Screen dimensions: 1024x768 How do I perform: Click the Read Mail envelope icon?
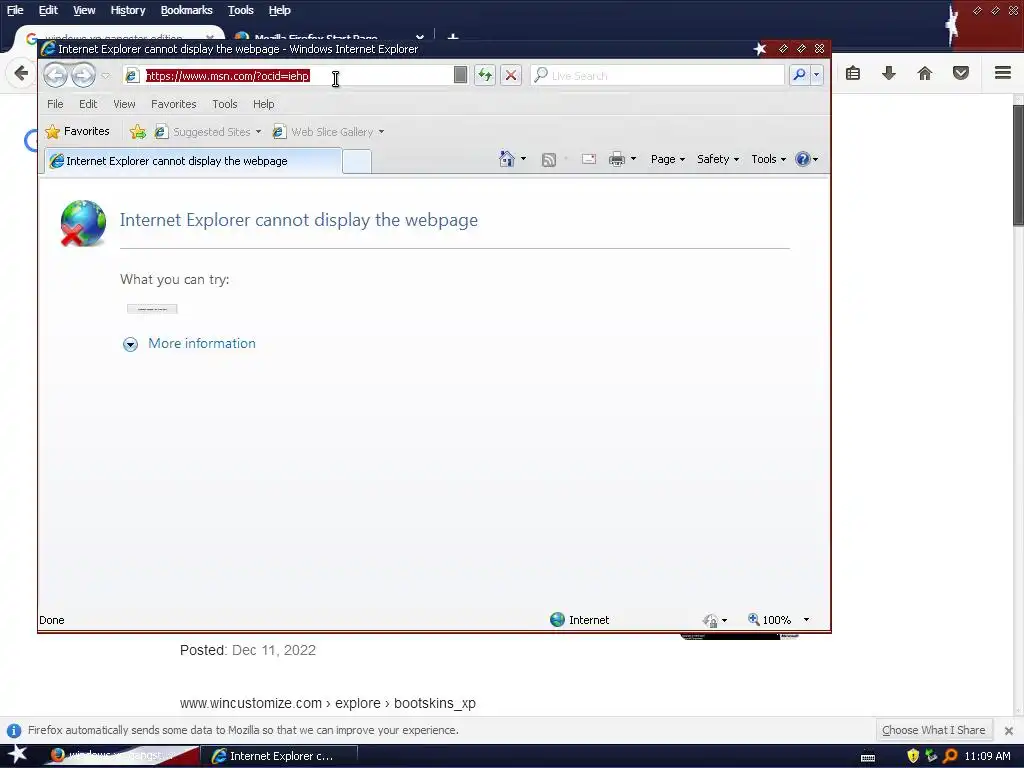pos(589,159)
